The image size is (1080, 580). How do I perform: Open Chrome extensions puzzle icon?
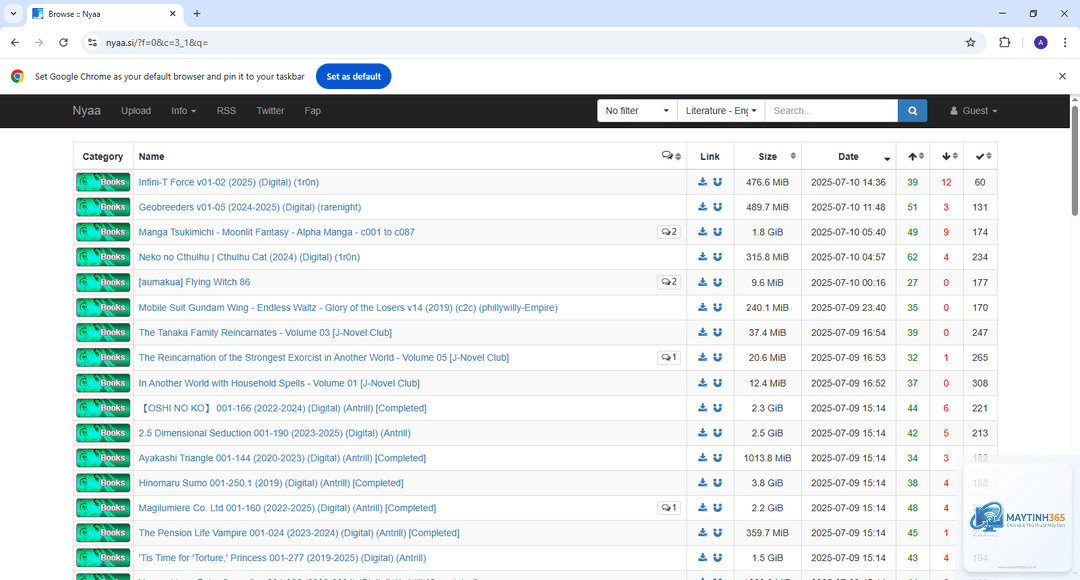[1005, 43]
